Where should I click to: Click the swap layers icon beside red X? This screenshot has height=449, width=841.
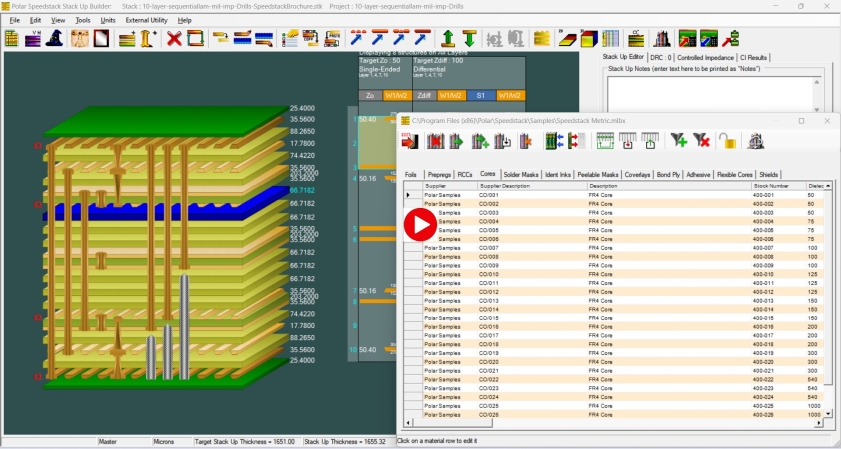tap(195, 38)
